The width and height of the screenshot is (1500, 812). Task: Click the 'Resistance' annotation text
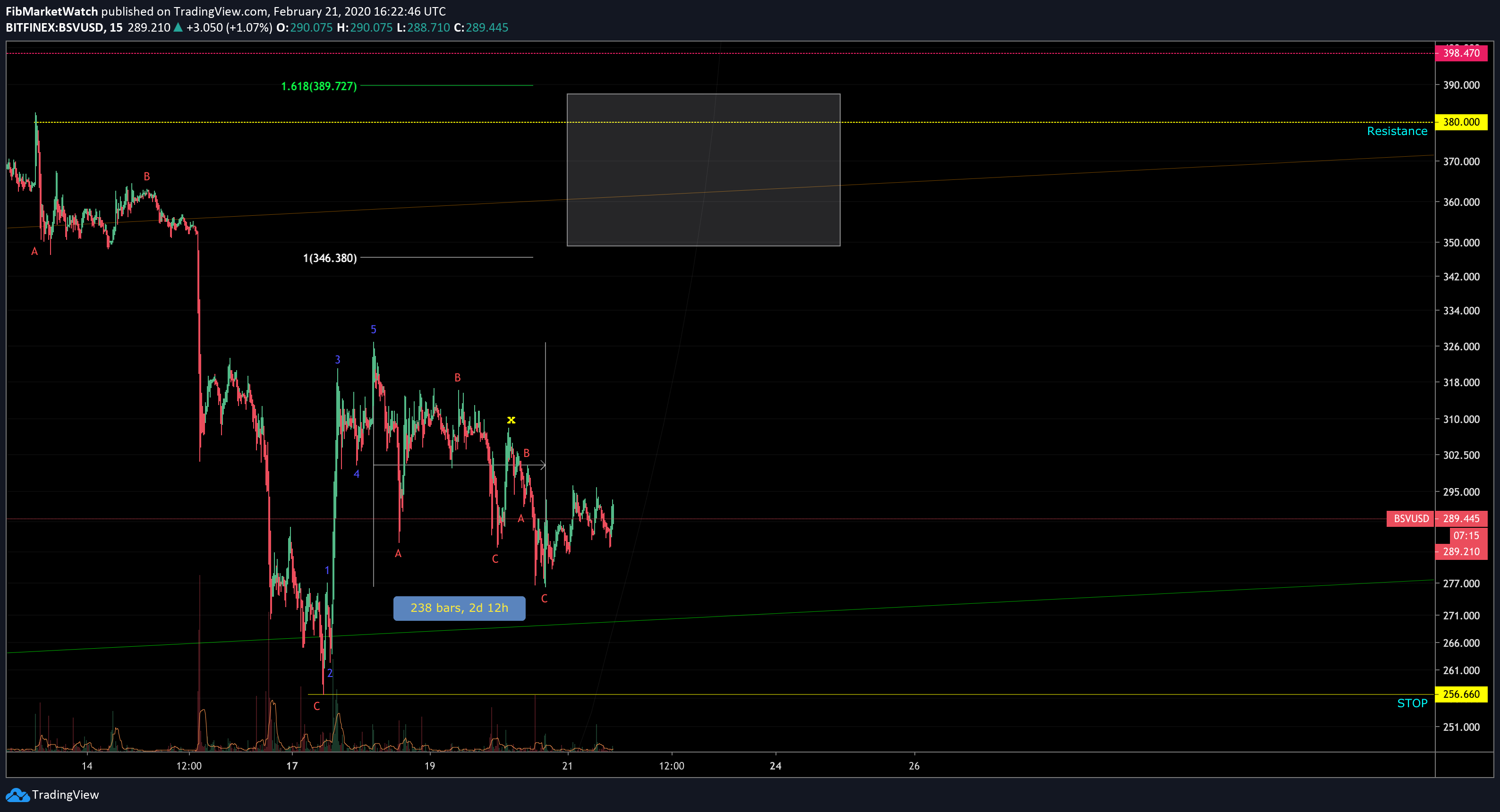(x=1397, y=131)
